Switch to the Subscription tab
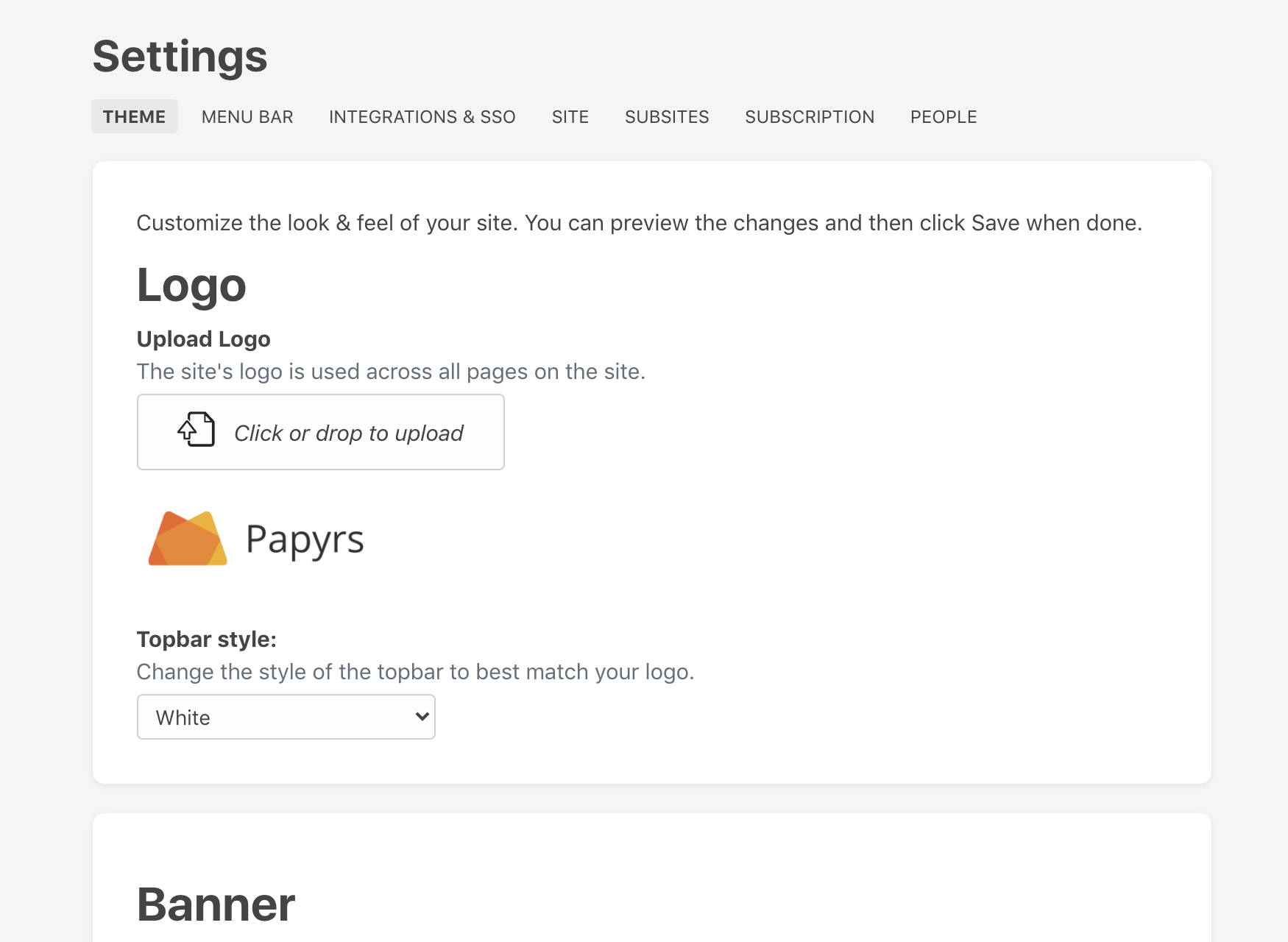 [810, 116]
